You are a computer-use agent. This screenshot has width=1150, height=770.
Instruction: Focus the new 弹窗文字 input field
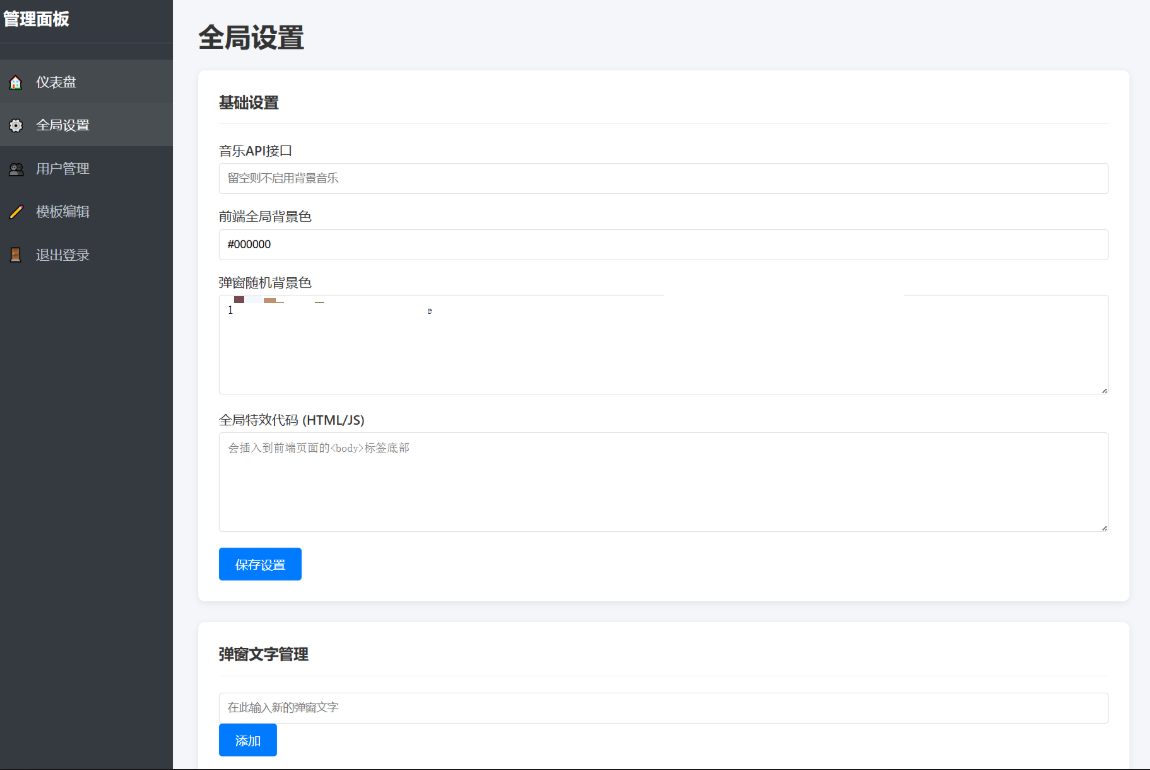pos(663,708)
